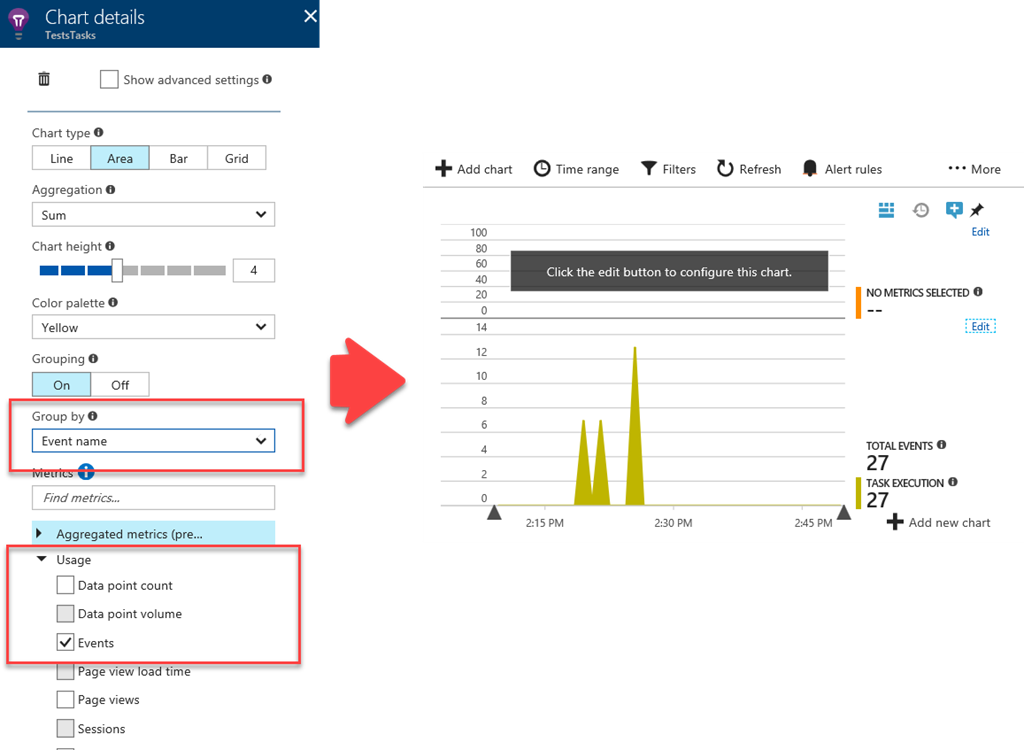Check the Data point count checkbox
The image size is (1024, 750).
pos(66,586)
